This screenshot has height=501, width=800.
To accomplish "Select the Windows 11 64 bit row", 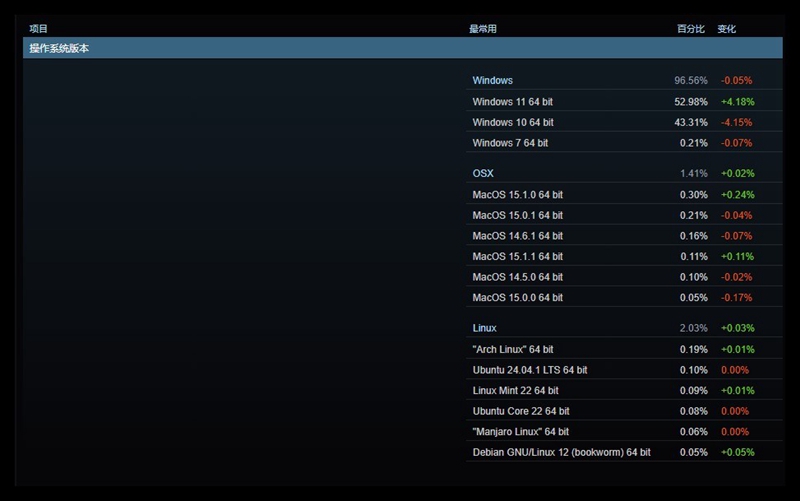I will pyautogui.click(x=624, y=102).
